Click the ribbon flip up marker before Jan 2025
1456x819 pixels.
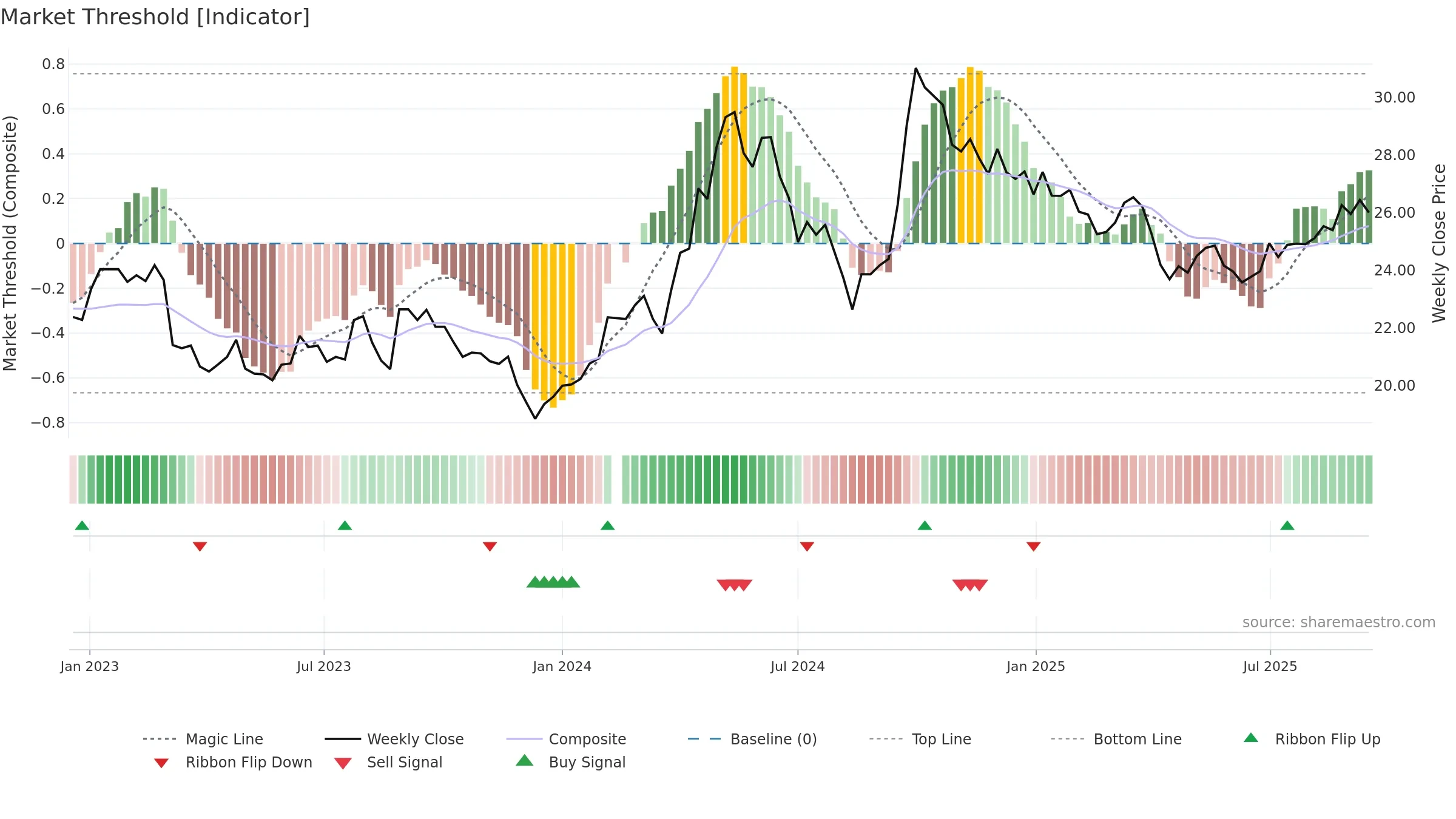pyautogui.click(x=925, y=525)
